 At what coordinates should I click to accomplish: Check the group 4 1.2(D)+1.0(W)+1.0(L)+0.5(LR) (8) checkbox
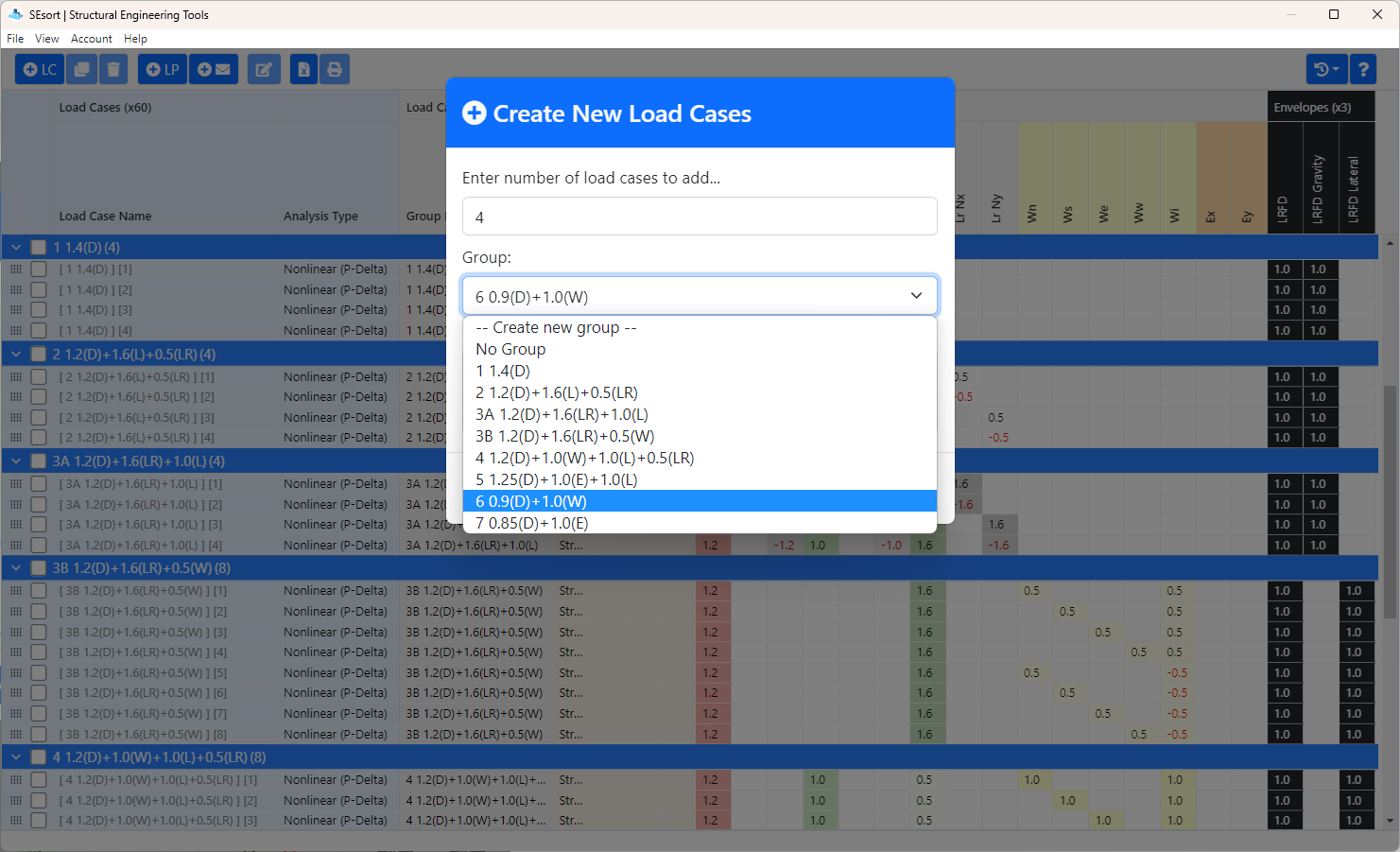tap(39, 756)
